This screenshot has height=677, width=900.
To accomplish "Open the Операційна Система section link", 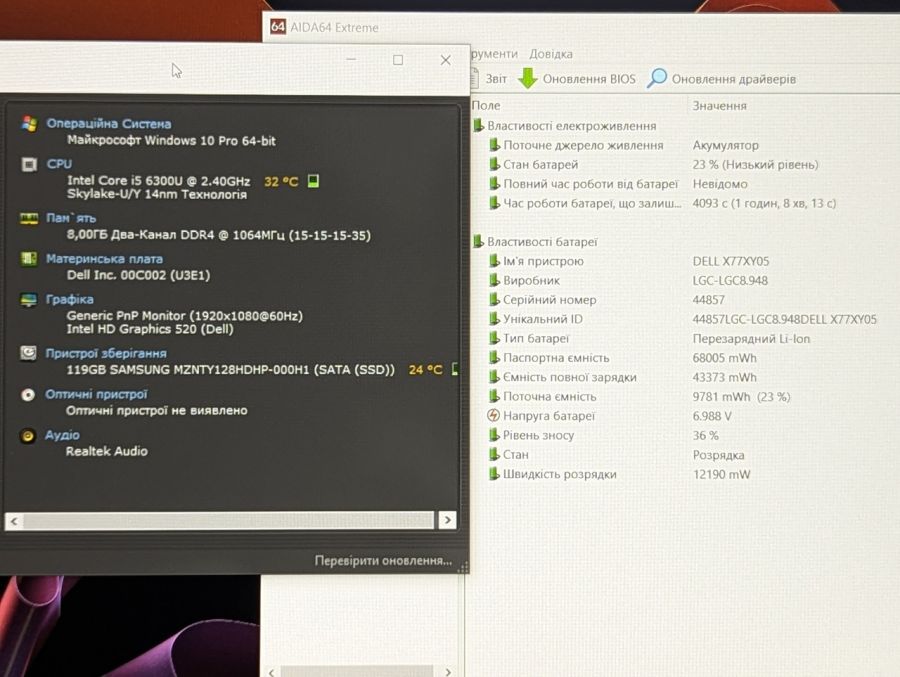I will 108,123.
